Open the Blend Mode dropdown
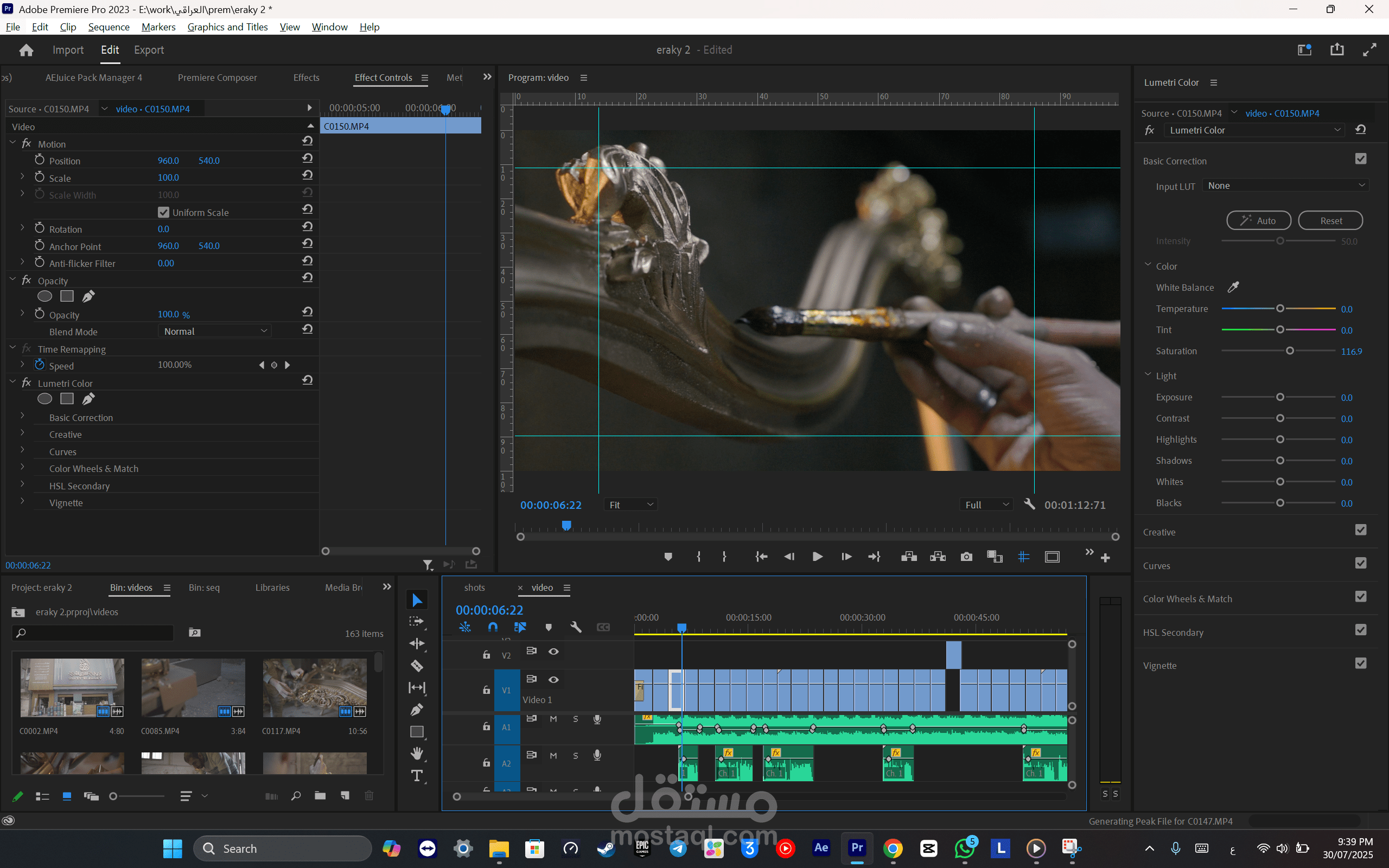Viewport: 1389px width, 868px height. pos(214,331)
